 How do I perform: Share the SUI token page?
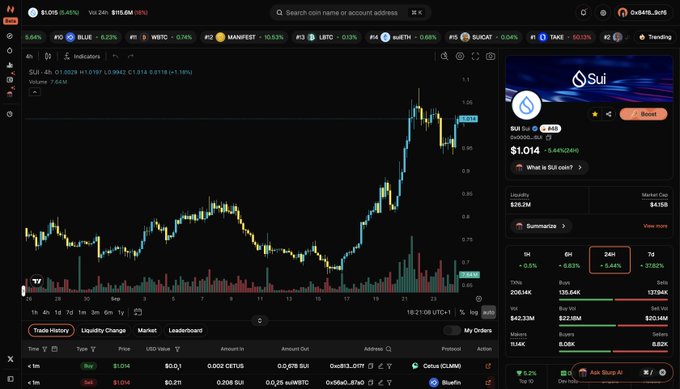[609, 114]
